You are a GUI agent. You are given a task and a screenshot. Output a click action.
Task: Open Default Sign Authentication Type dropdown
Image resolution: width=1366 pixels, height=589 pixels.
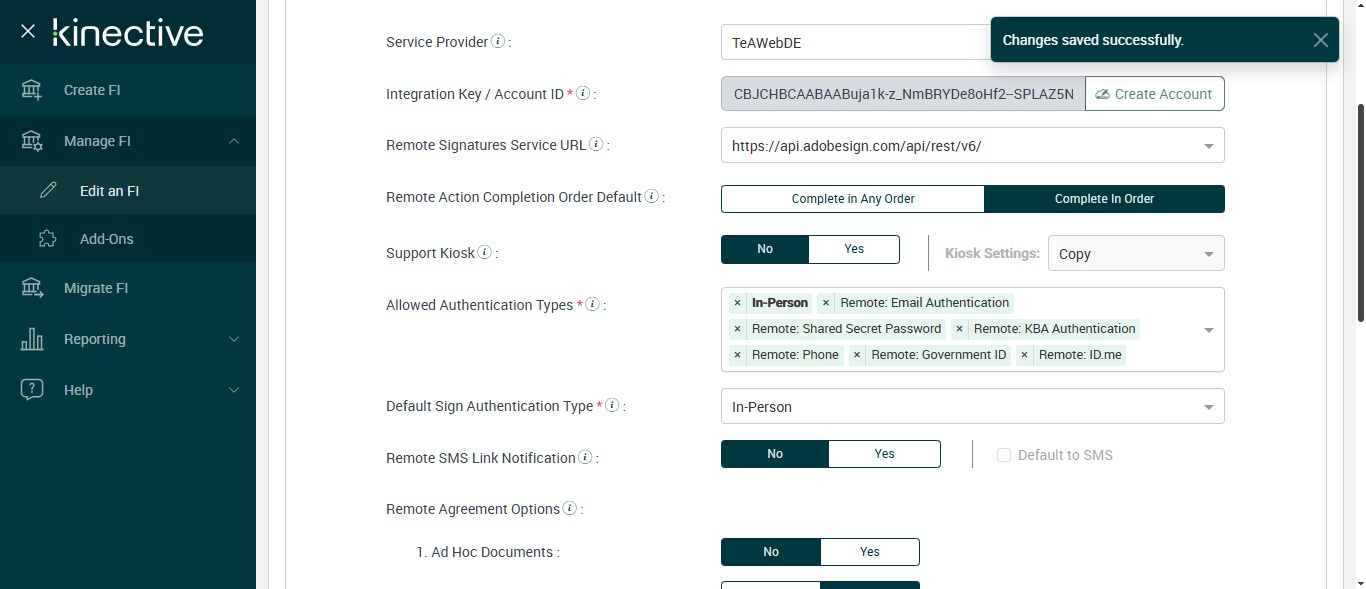[1208, 407]
